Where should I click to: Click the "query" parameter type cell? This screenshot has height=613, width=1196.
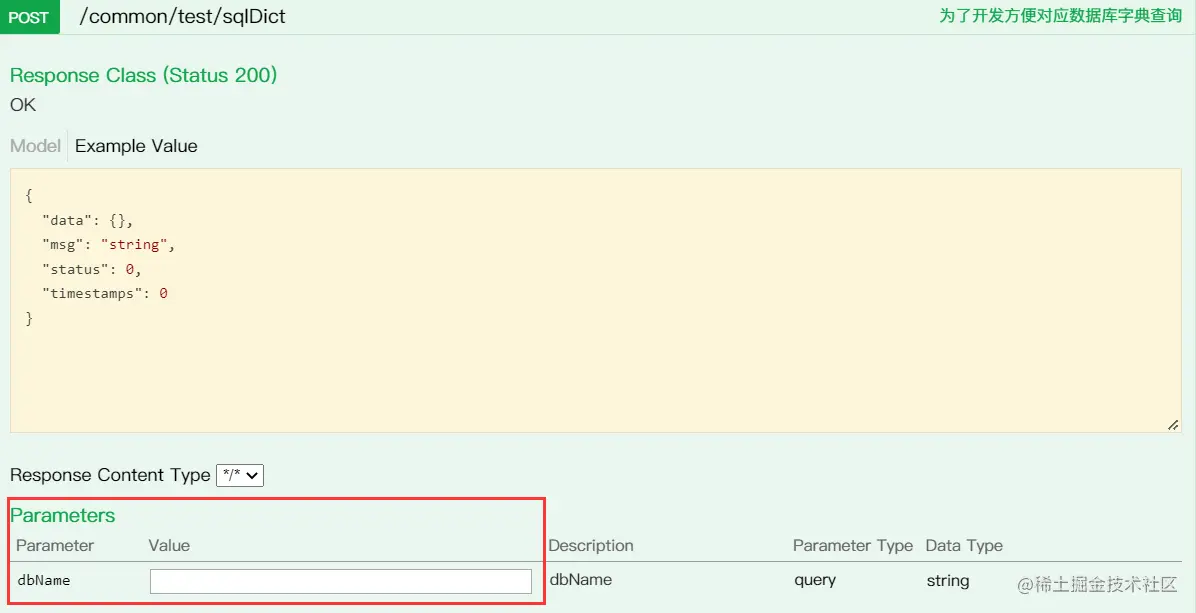click(815, 580)
